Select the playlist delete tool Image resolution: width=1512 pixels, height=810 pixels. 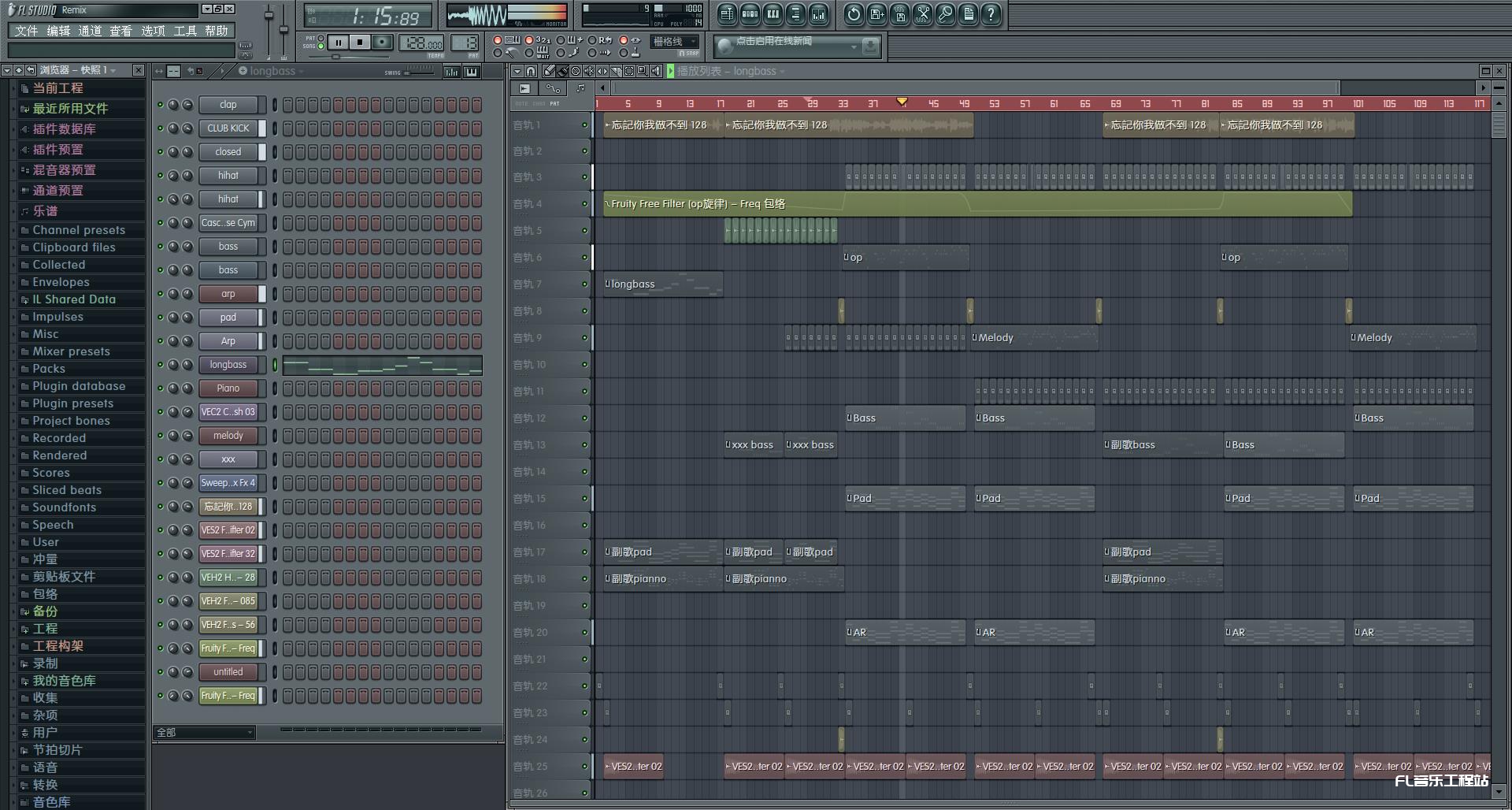click(x=576, y=71)
